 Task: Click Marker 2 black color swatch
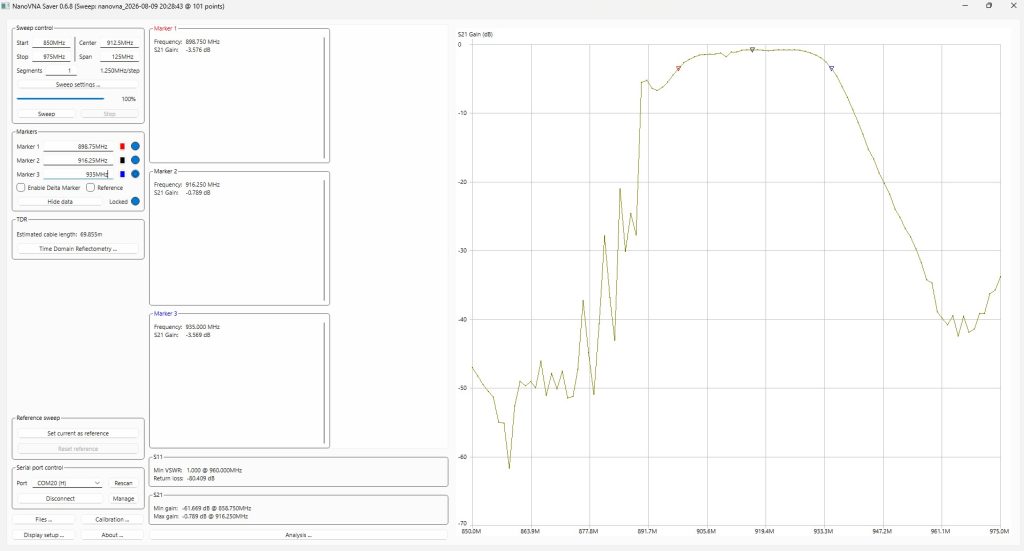(122, 160)
